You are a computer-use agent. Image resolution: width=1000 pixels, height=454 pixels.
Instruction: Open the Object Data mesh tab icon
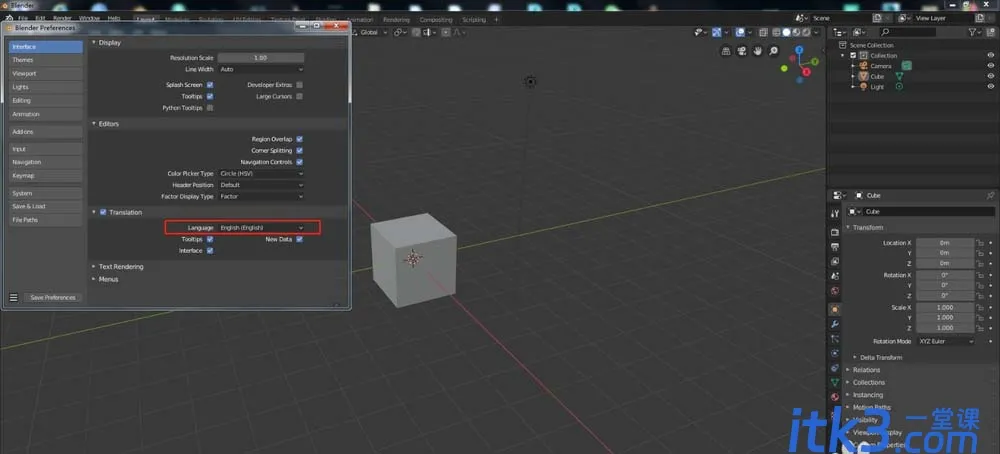[x=835, y=383]
